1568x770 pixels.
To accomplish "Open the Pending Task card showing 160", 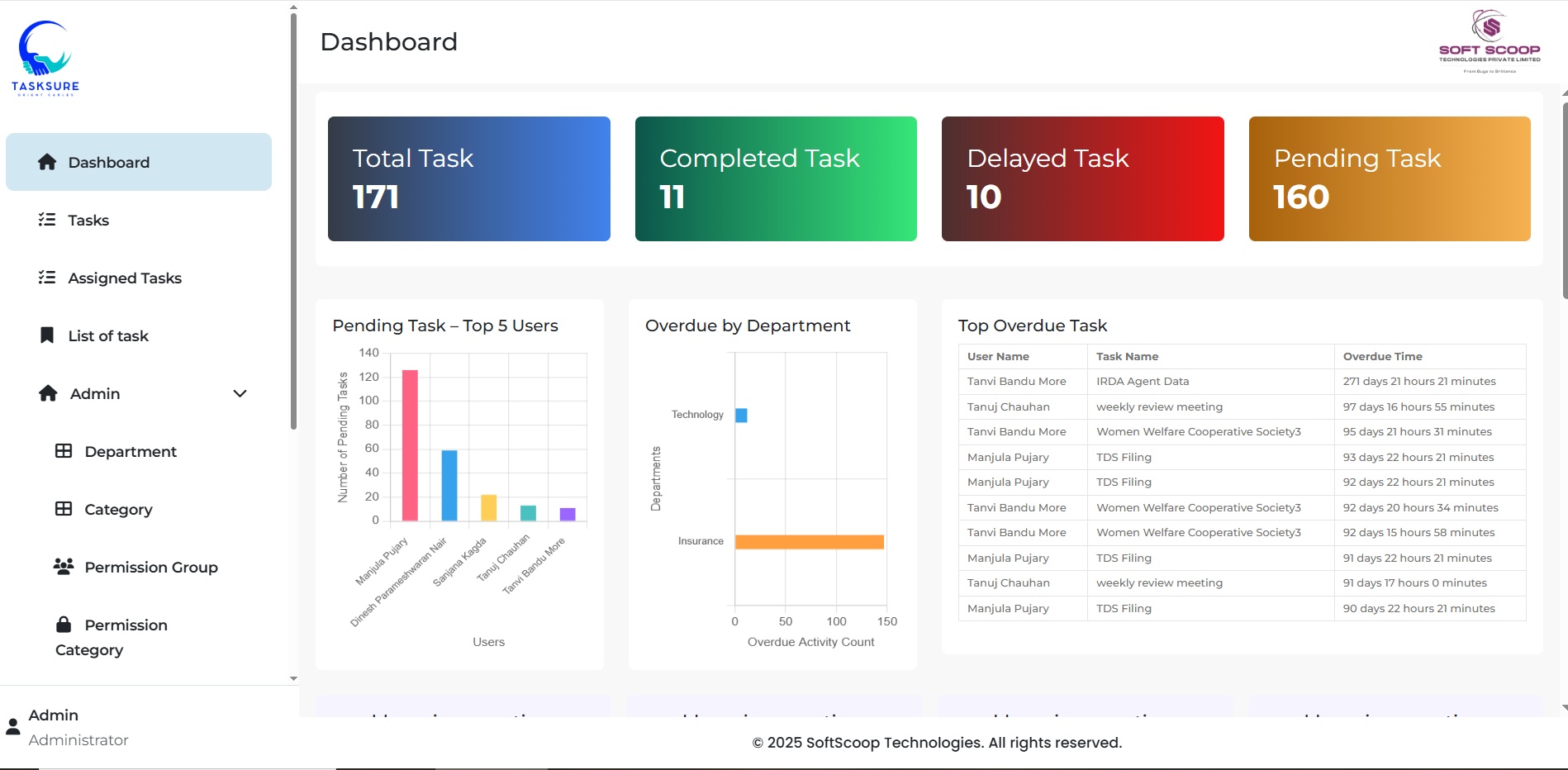I will click(1389, 178).
